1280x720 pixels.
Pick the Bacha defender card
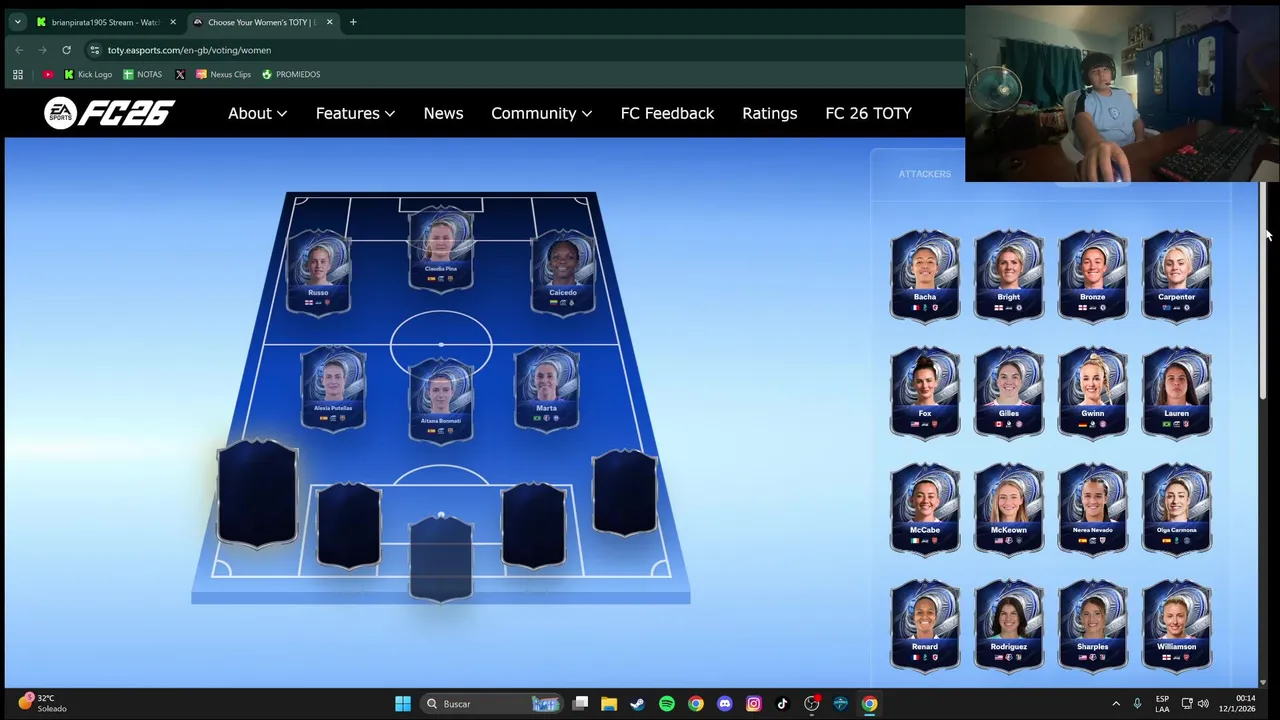[x=925, y=275]
